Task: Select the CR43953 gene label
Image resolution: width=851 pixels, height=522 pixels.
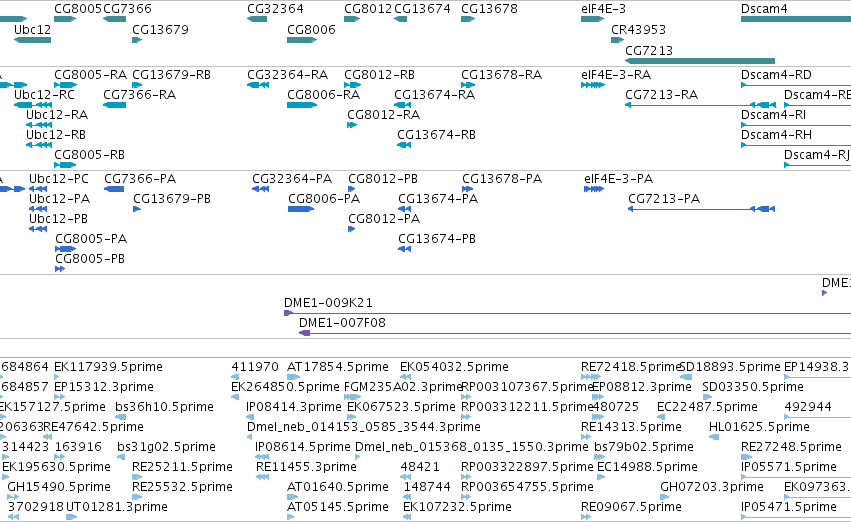Action: (638, 29)
